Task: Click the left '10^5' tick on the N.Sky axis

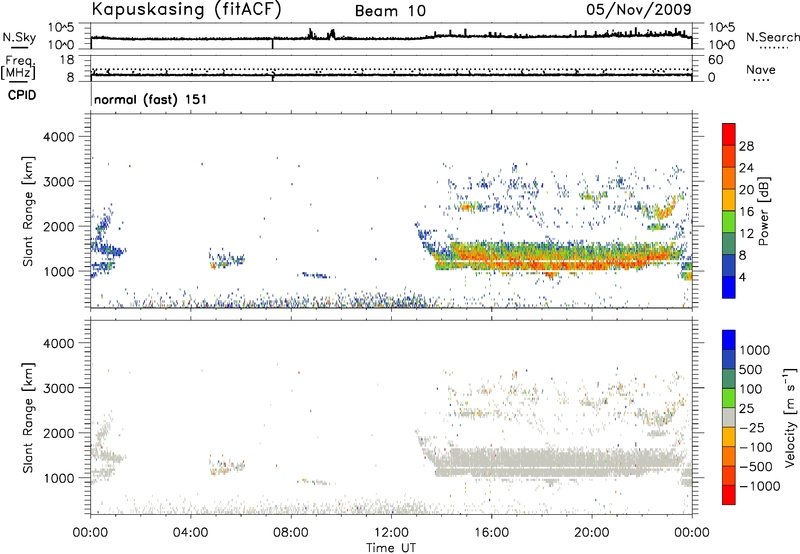Action: [61, 28]
